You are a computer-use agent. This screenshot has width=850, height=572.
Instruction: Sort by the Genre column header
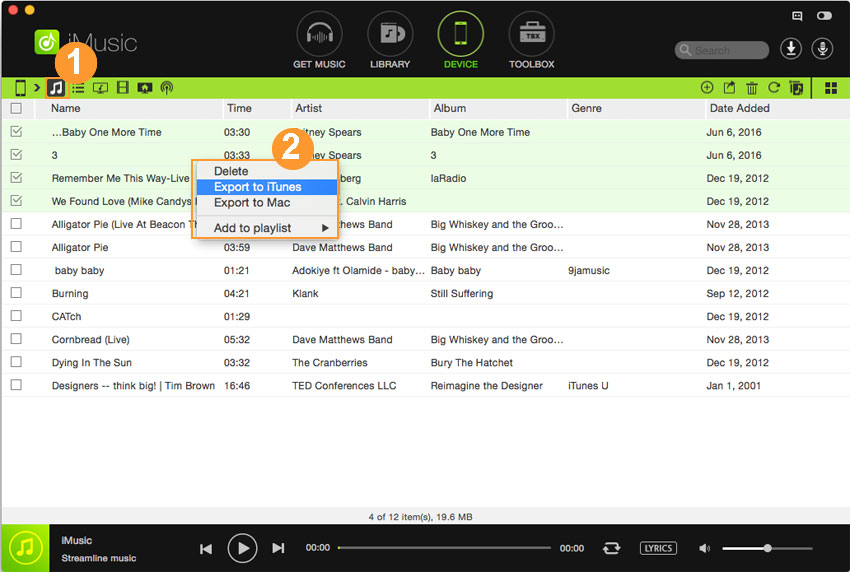636,108
